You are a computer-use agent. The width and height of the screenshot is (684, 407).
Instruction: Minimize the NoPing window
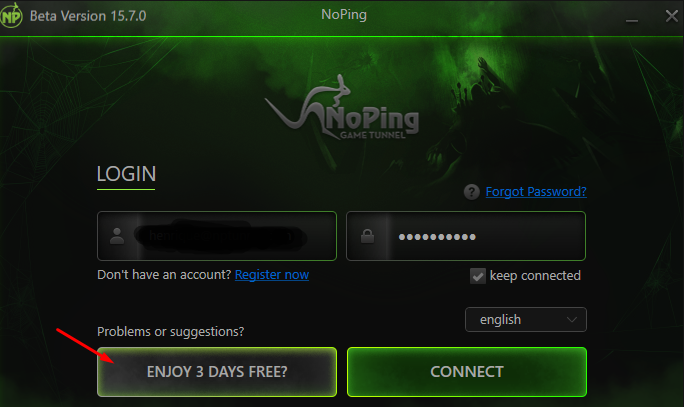pyautogui.click(x=632, y=18)
